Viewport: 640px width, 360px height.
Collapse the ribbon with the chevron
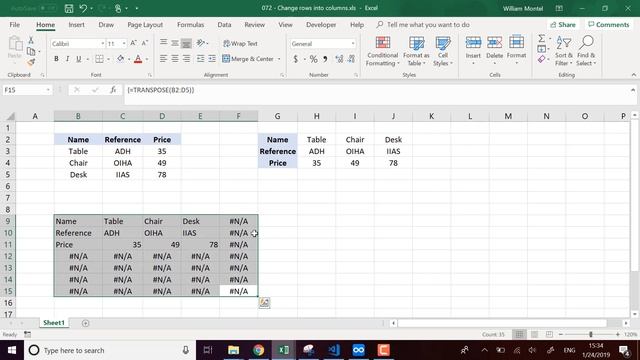(633, 75)
